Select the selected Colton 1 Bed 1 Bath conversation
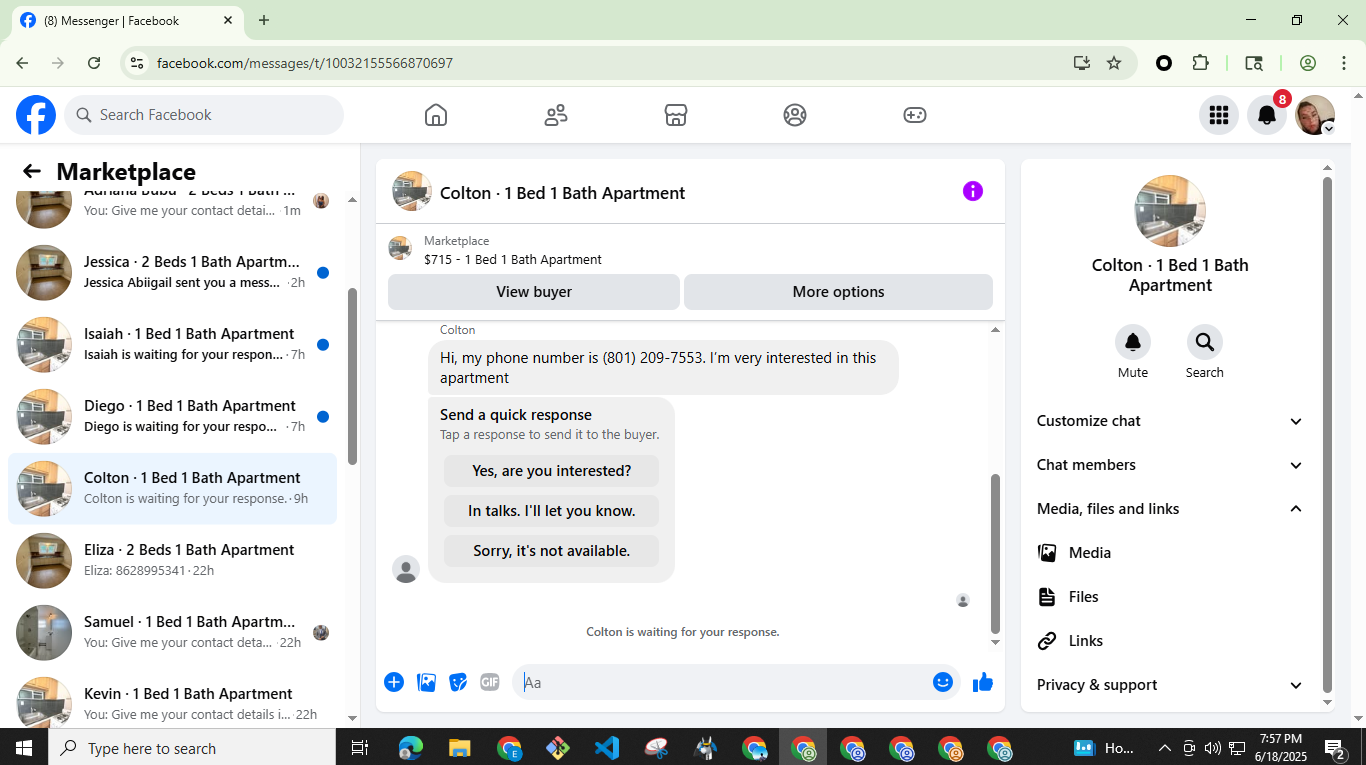 click(172, 488)
